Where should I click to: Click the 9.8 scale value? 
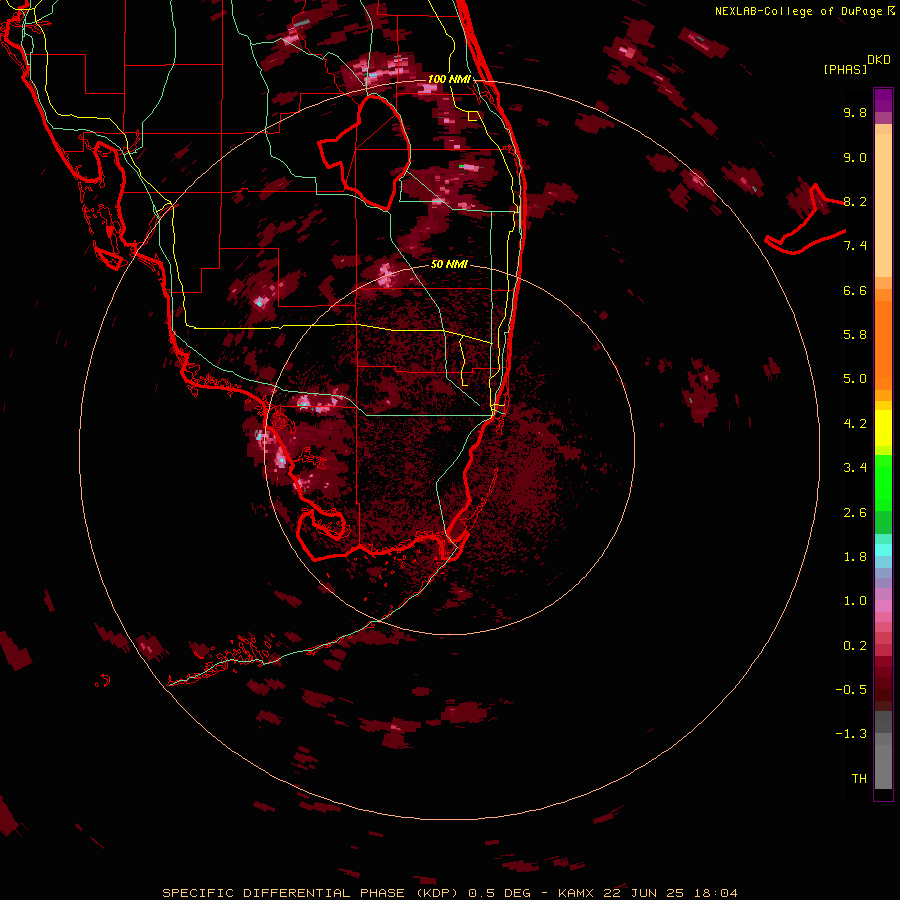click(x=855, y=112)
